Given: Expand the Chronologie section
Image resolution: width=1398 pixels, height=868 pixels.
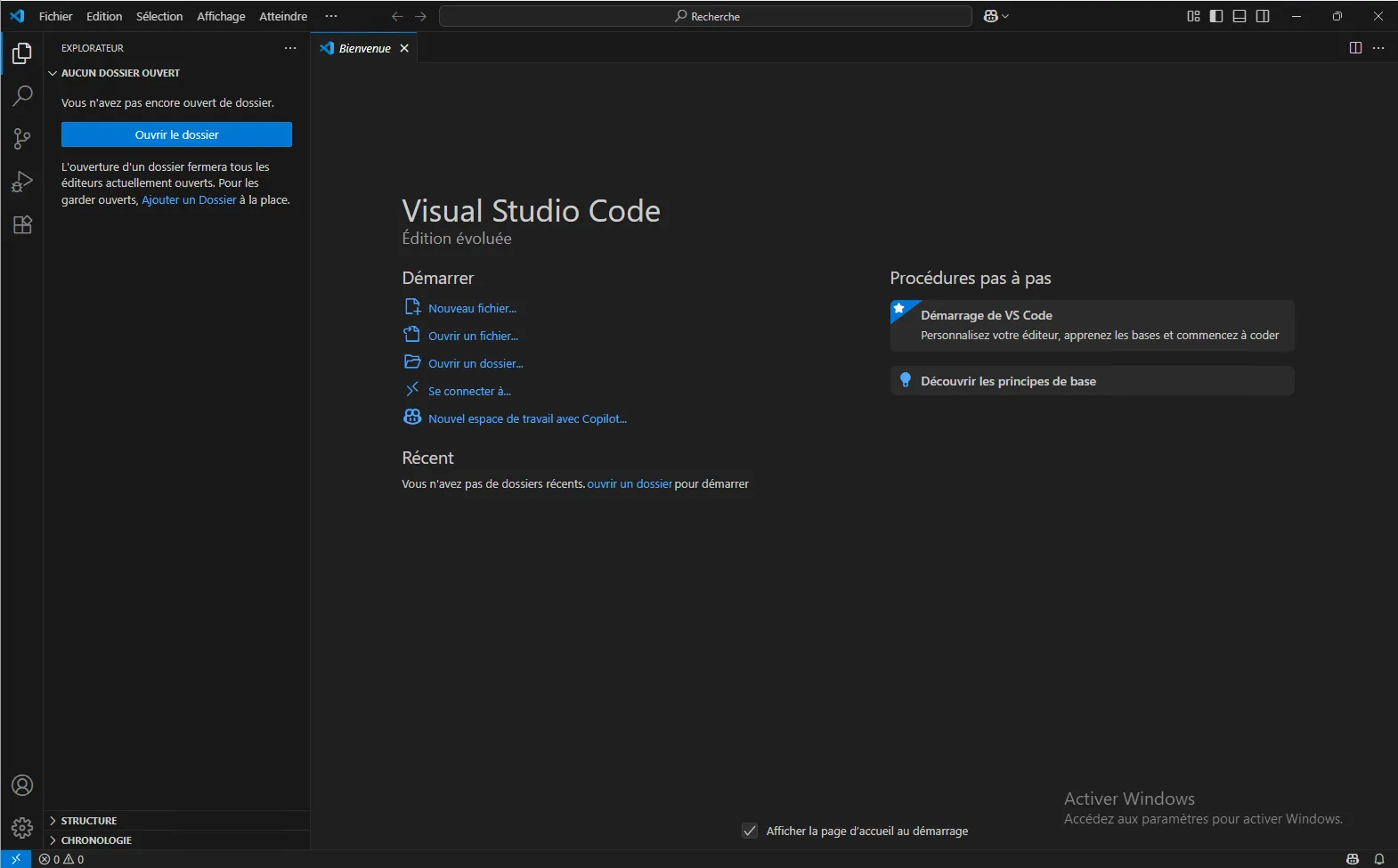Looking at the screenshot, I should point(96,840).
